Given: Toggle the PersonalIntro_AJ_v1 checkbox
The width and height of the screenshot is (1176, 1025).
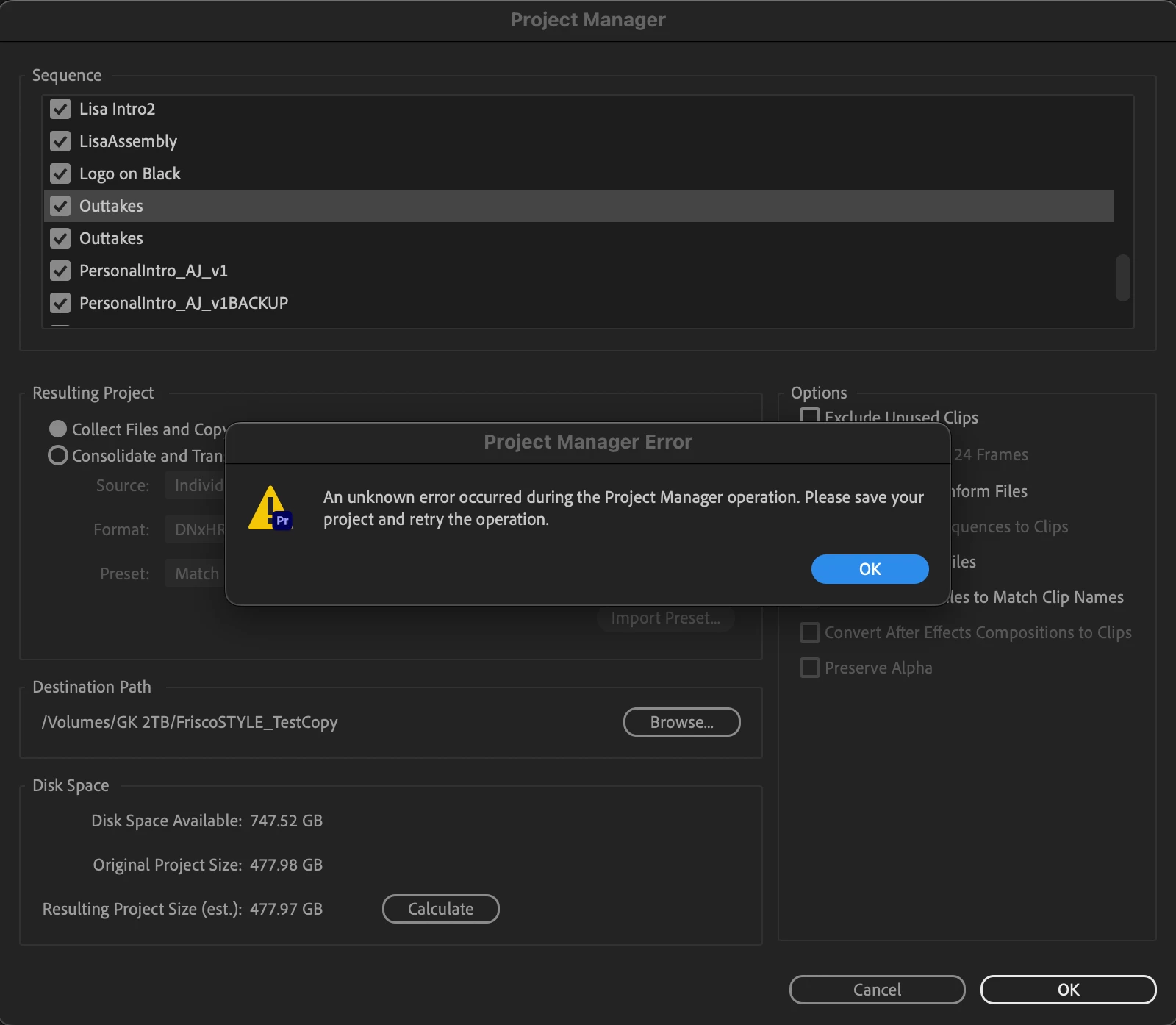Looking at the screenshot, I should click(60, 271).
